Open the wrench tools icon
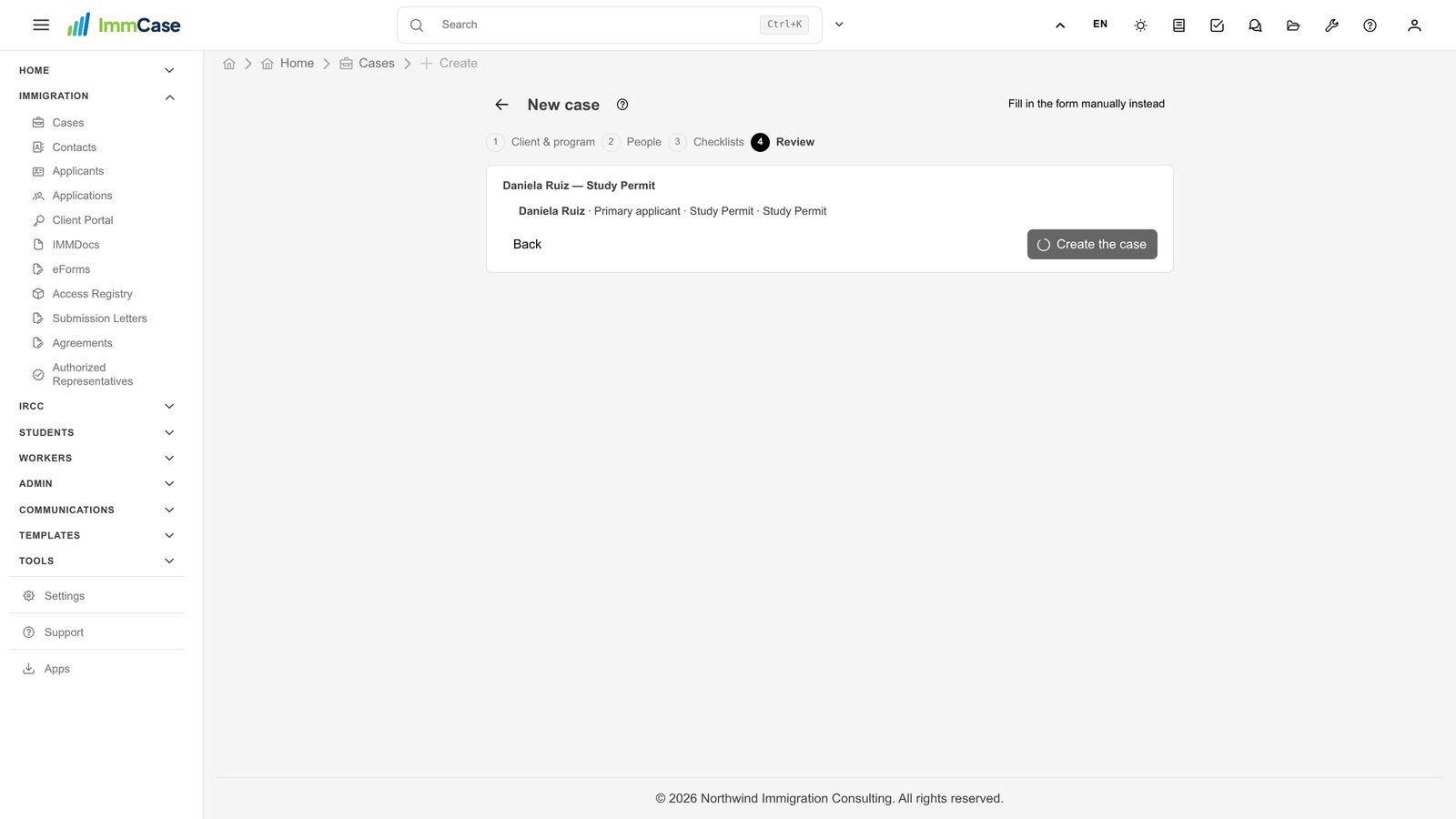Screen dimensions: 1456x819 tap(1331, 25)
